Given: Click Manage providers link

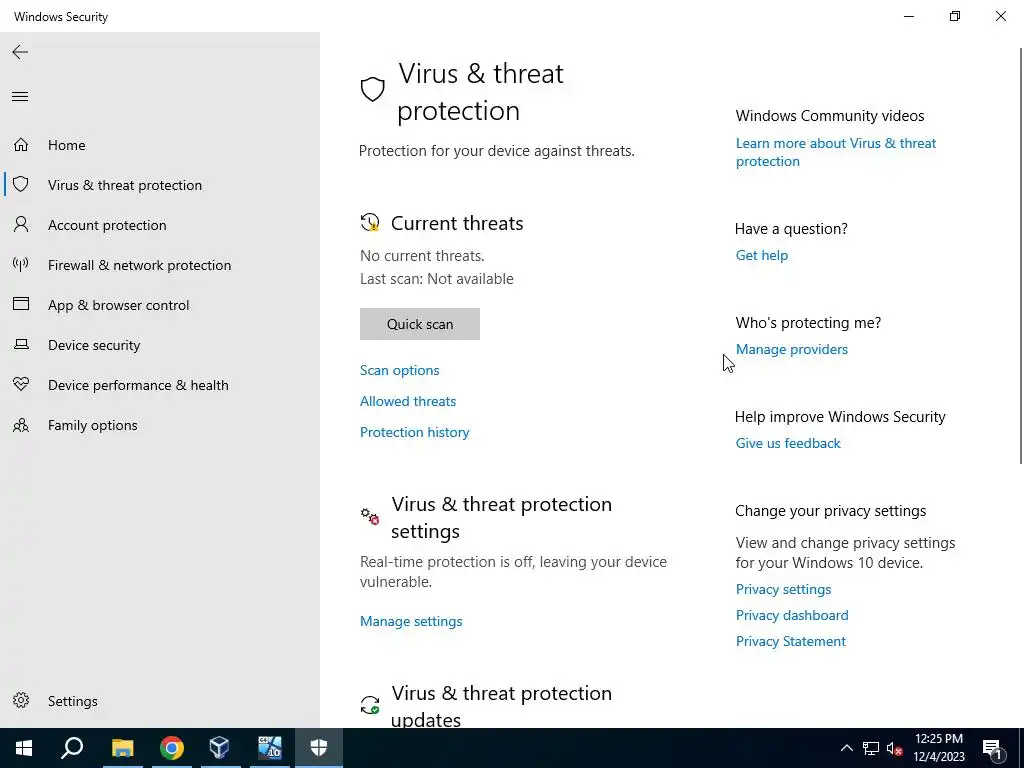Looking at the screenshot, I should click(792, 349).
